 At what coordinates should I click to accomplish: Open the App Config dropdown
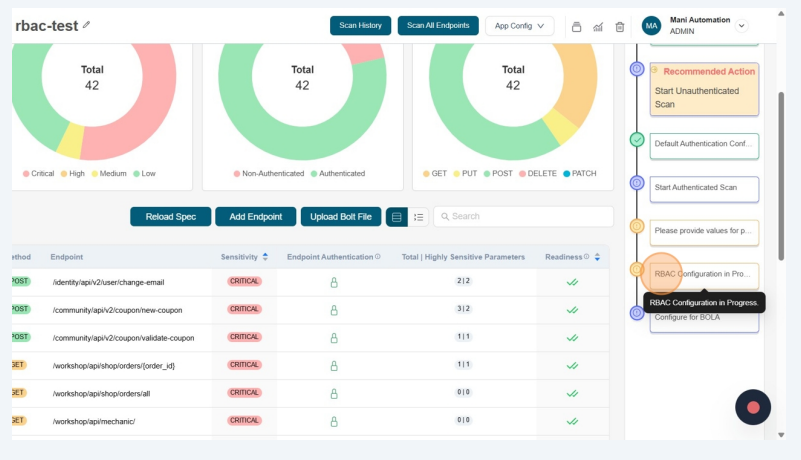519,26
